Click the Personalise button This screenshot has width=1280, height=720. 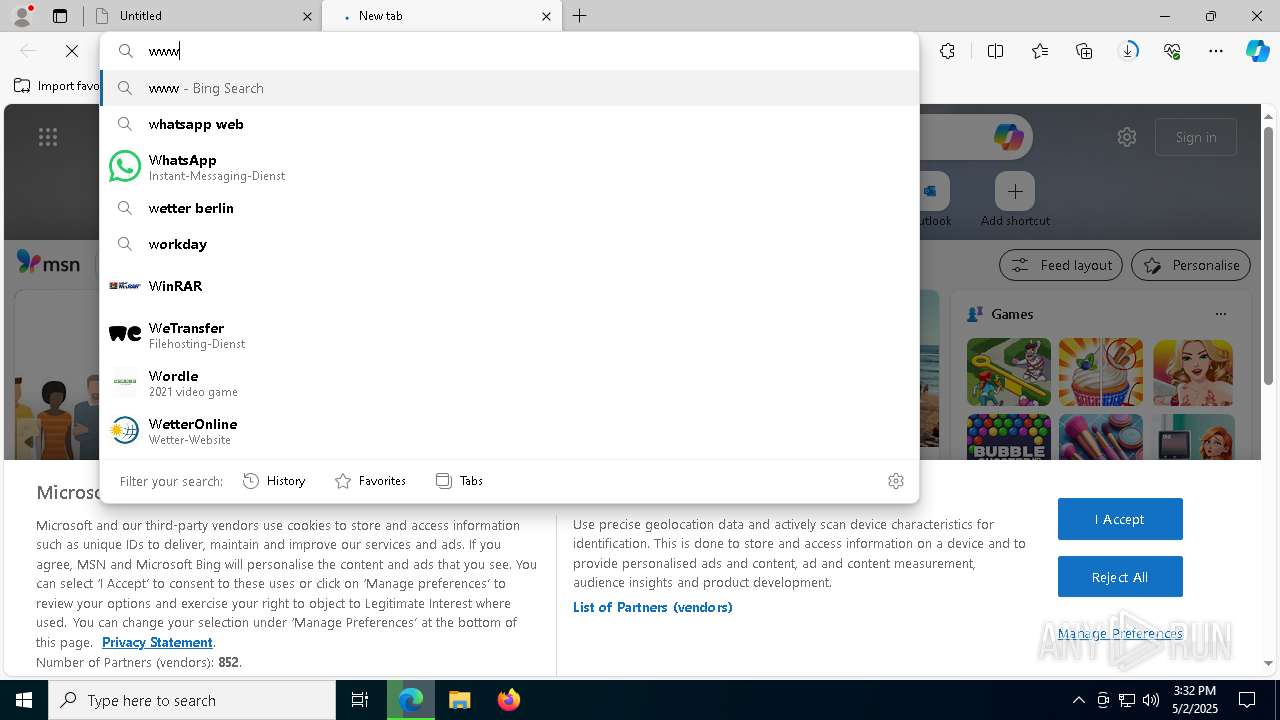[x=1191, y=265]
